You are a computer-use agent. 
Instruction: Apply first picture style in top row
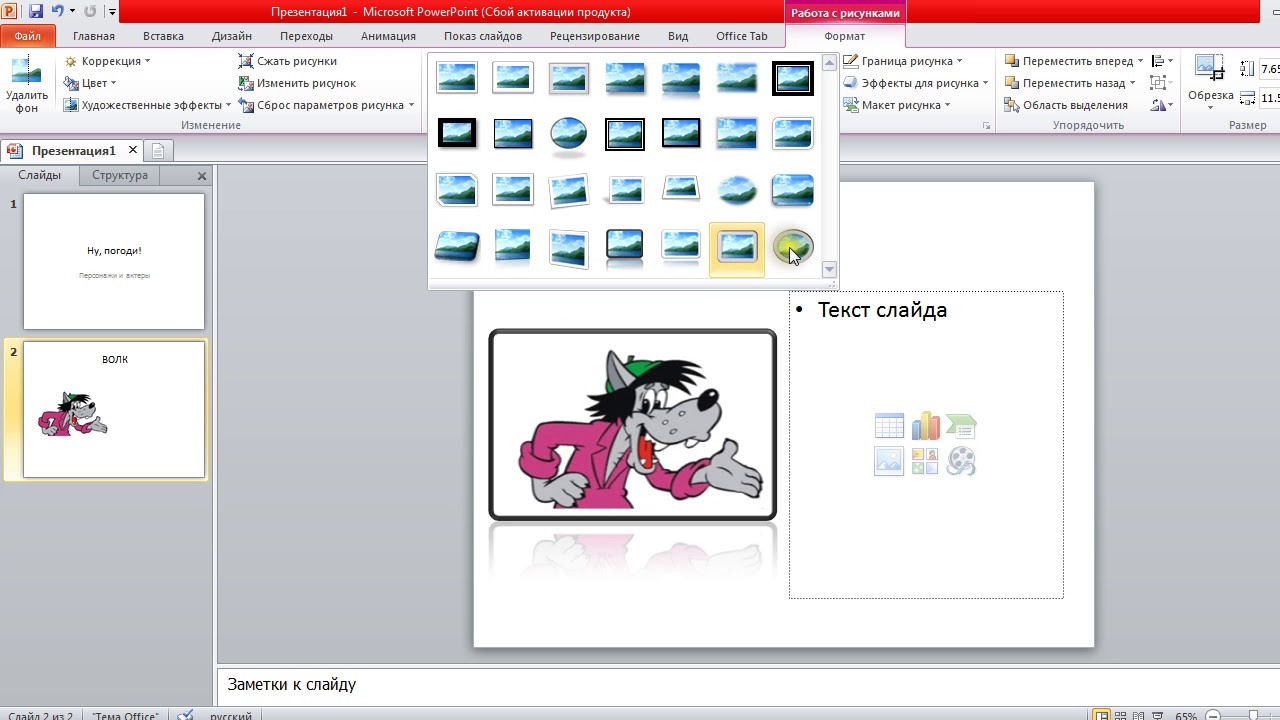(457, 78)
